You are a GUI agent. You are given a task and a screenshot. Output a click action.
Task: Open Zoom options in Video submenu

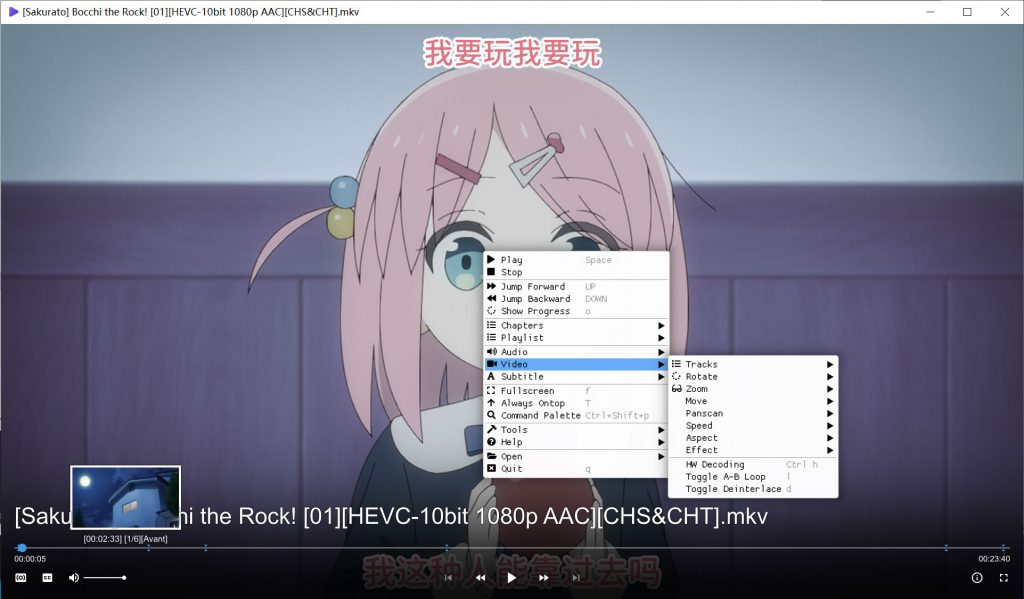pos(753,389)
